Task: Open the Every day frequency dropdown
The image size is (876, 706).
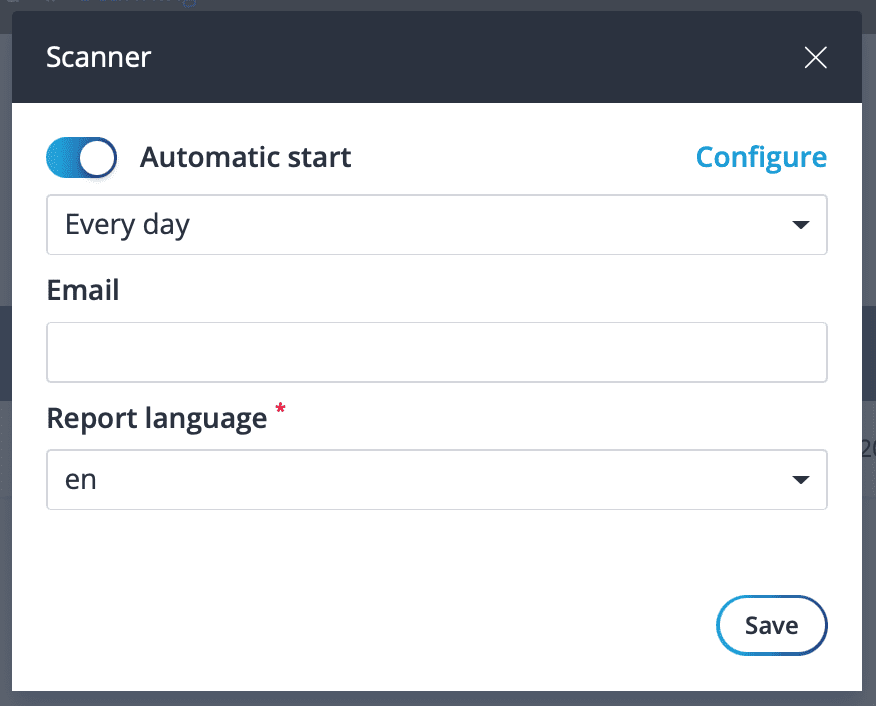Action: tap(436, 225)
